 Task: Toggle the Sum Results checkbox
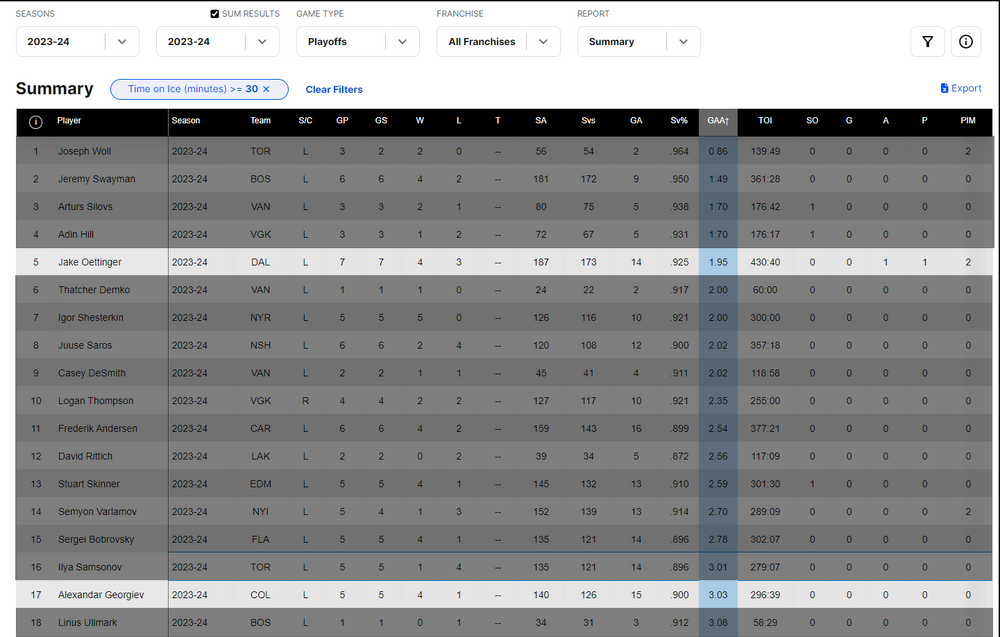pyautogui.click(x=215, y=14)
